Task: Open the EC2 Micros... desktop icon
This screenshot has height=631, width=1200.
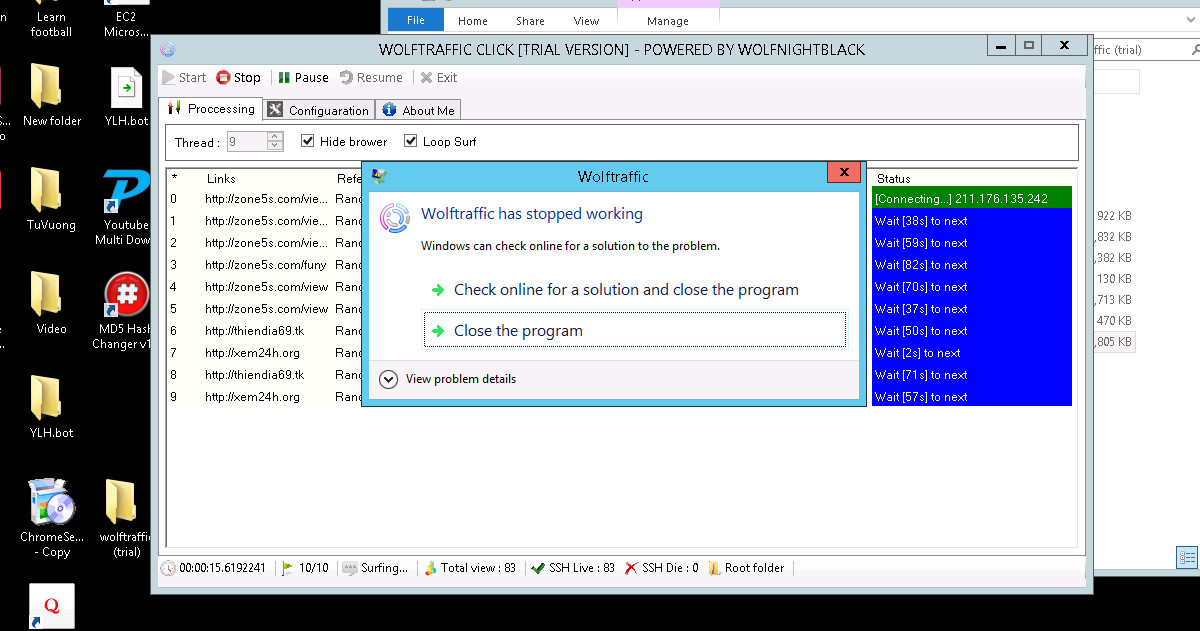Action: 126,19
